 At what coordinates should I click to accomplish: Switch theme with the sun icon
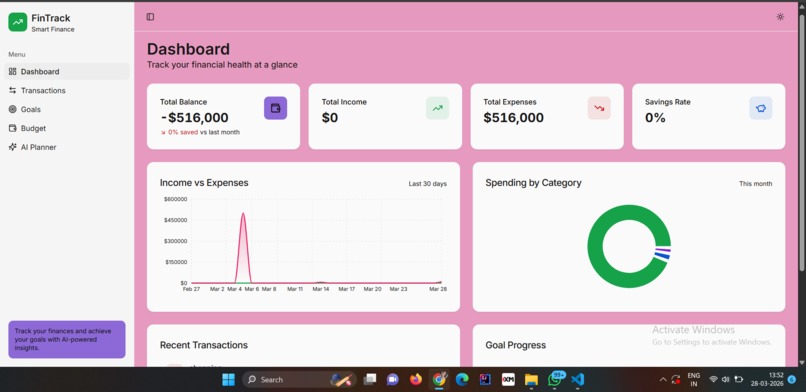pyautogui.click(x=780, y=17)
